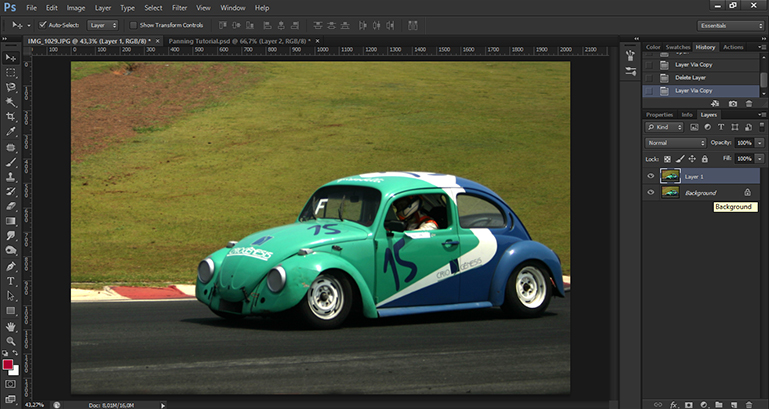769x409 pixels.
Task: Click the red foreground color swatch
Action: (8, 365)
